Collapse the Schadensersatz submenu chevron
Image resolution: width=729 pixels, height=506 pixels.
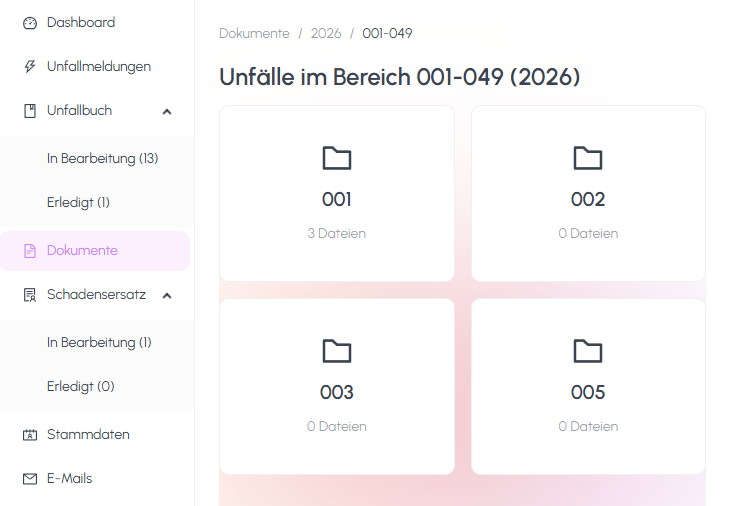[x=167, y=295]
